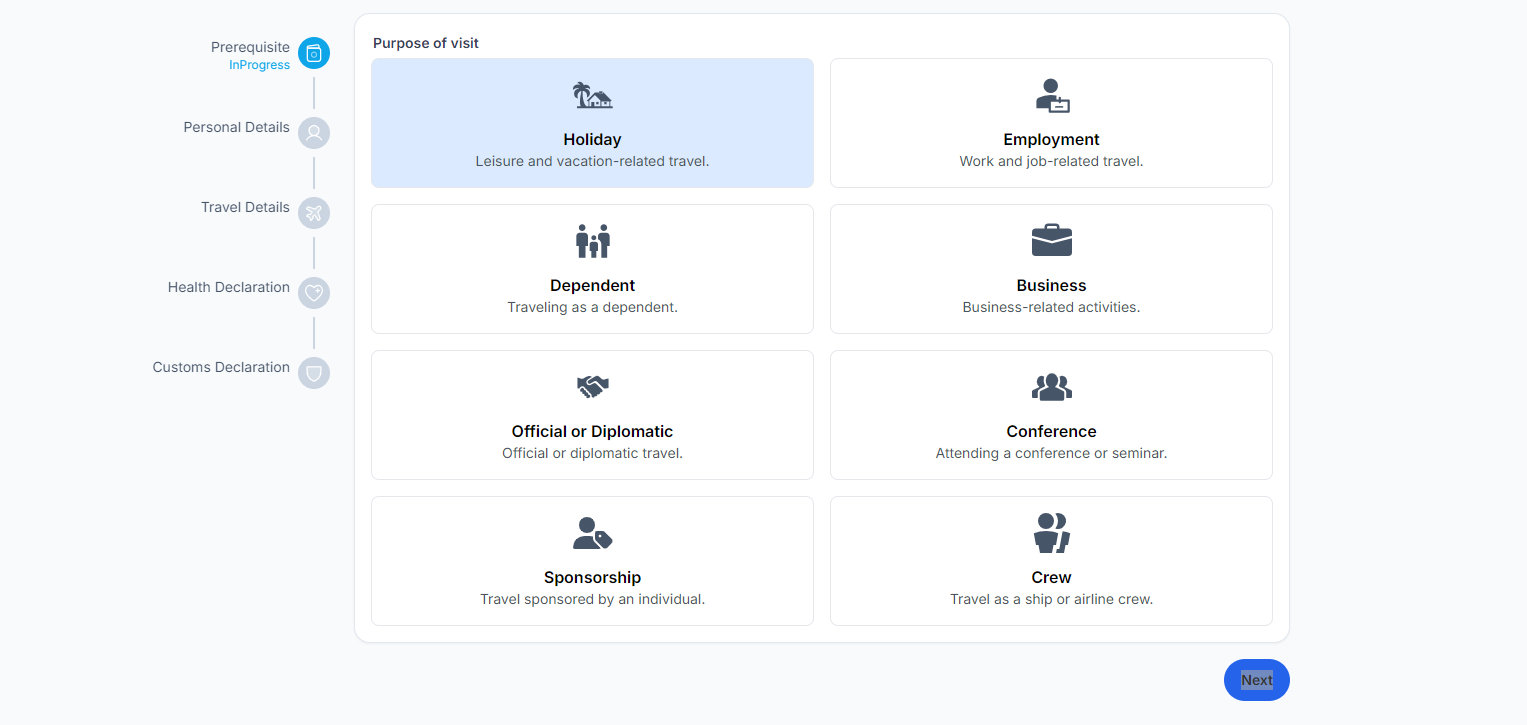Click the briefcase Business icon
The image size is (1527, 725).
point(1051,241)
